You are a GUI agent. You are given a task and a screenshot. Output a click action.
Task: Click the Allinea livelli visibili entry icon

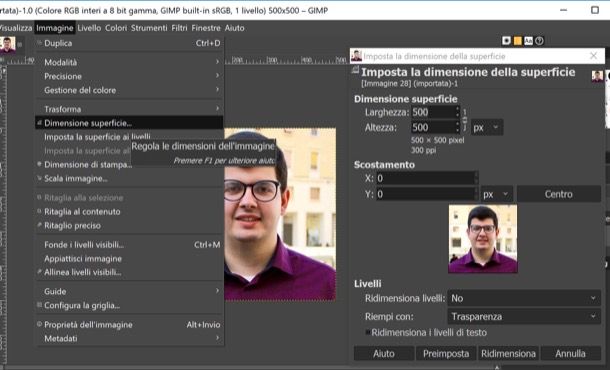click(x=39, y=272)
